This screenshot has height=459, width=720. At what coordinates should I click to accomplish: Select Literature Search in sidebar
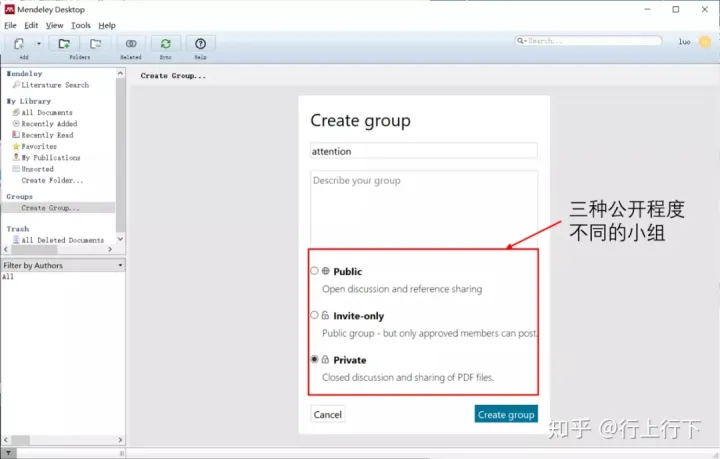[55, 85]
